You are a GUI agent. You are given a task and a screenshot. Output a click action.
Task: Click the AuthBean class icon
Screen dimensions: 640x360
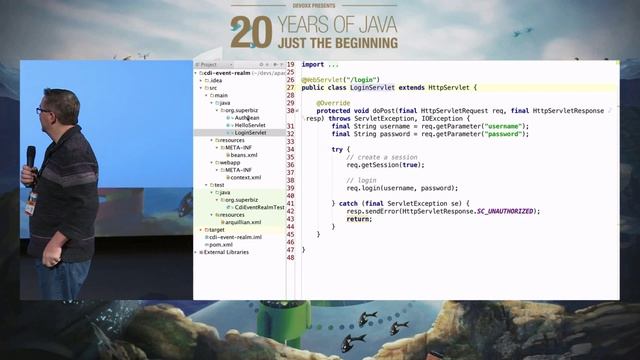point(229,118)
